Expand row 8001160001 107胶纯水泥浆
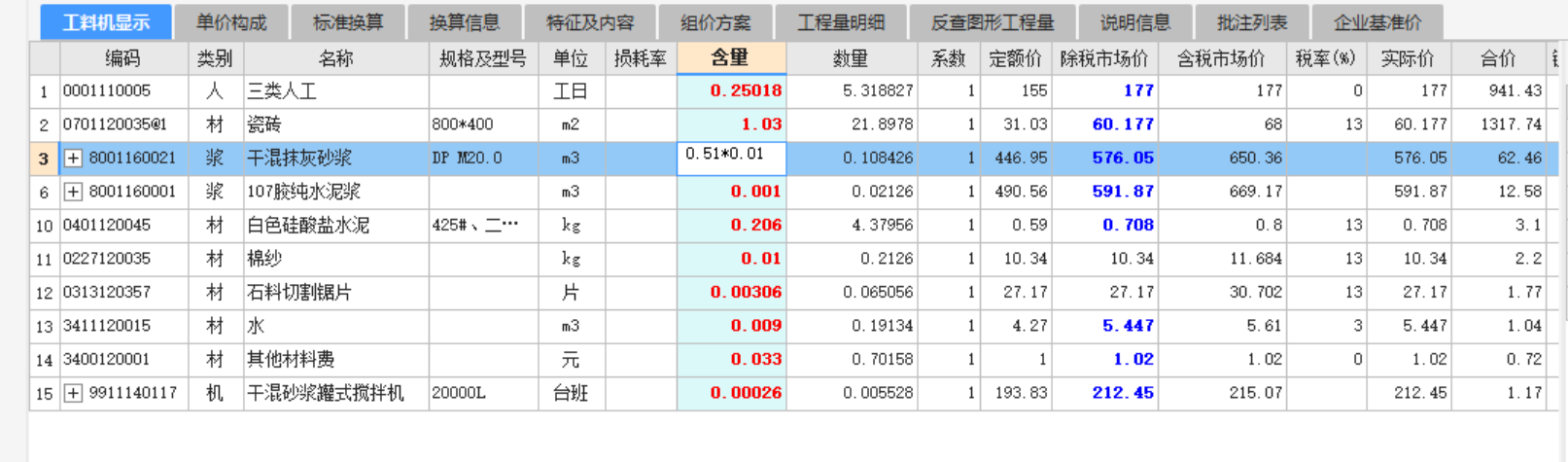Viewport: 1568px width, 462px height. pyautogui.click(x=73, y=192)
